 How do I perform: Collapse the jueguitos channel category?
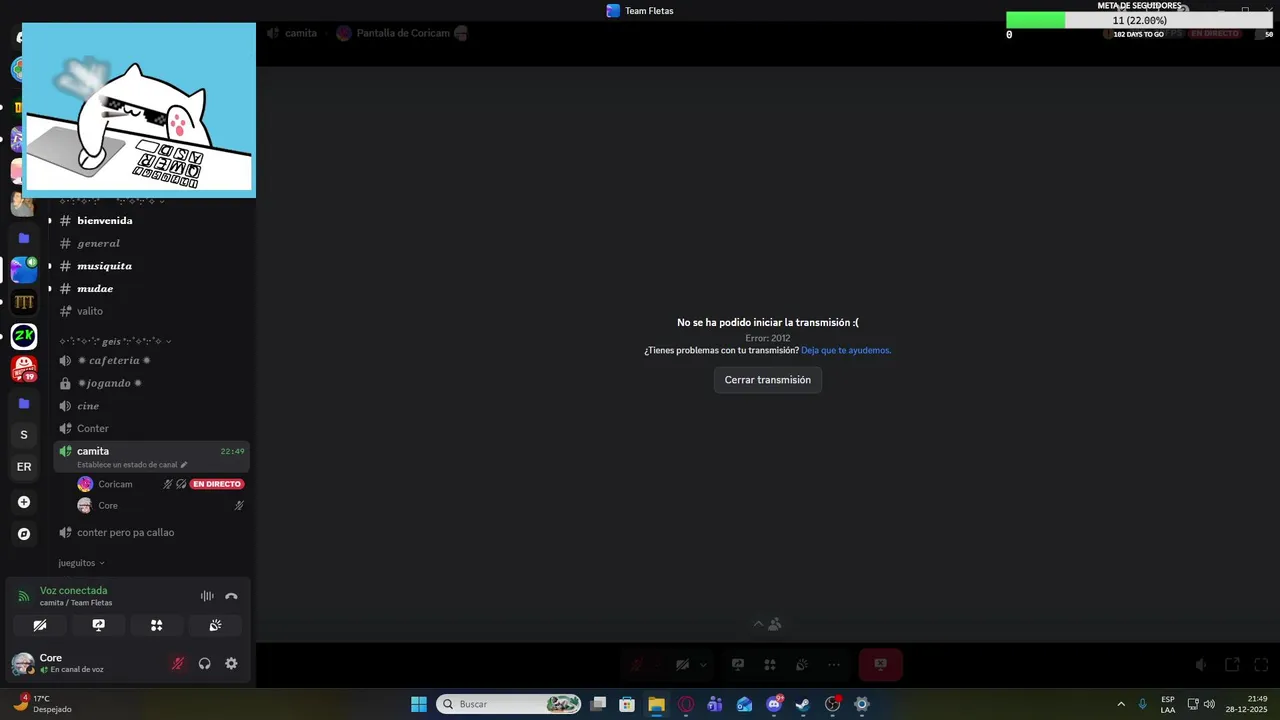click(x=81, y=563)
